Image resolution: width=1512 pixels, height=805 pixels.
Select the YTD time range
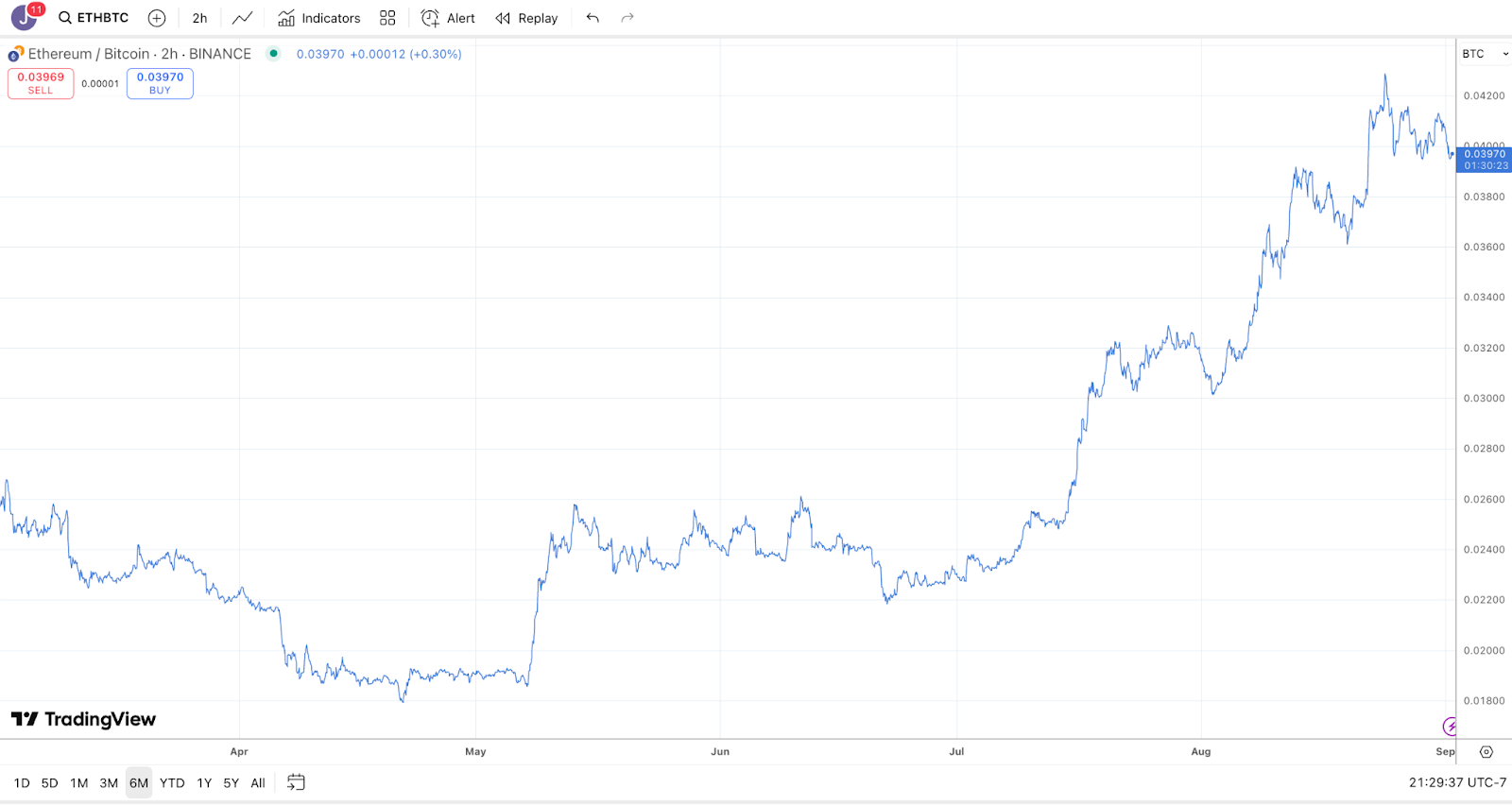[x=172, y=782]
